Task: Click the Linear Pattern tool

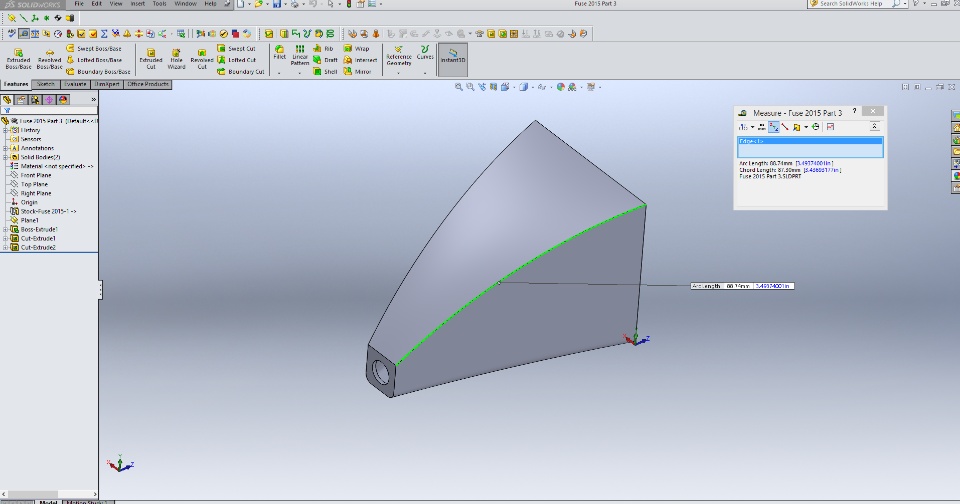Action: pyautogui.click(x=299, y=55)
